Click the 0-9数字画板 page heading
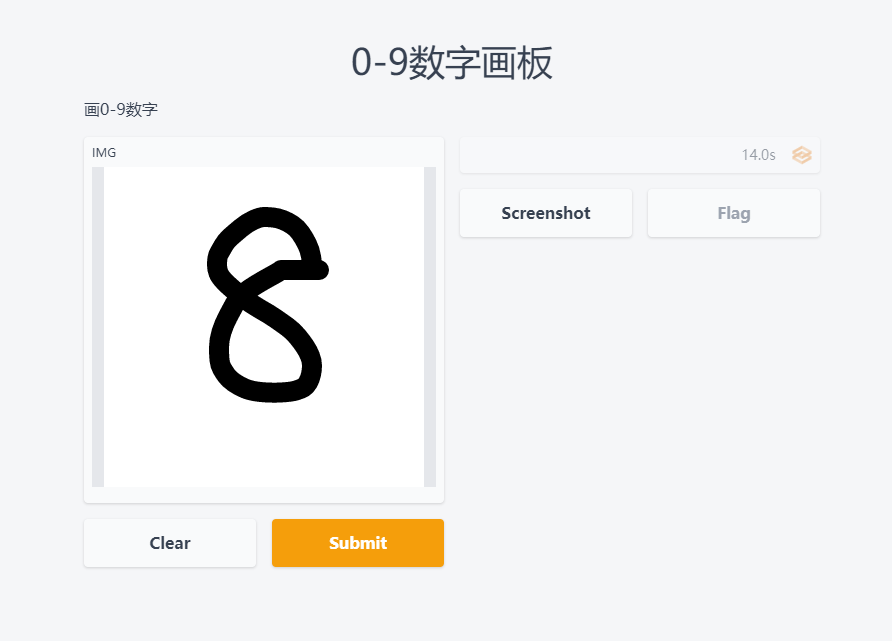The width and height of the screenshot is (892, 641). (x=452, y=63)
